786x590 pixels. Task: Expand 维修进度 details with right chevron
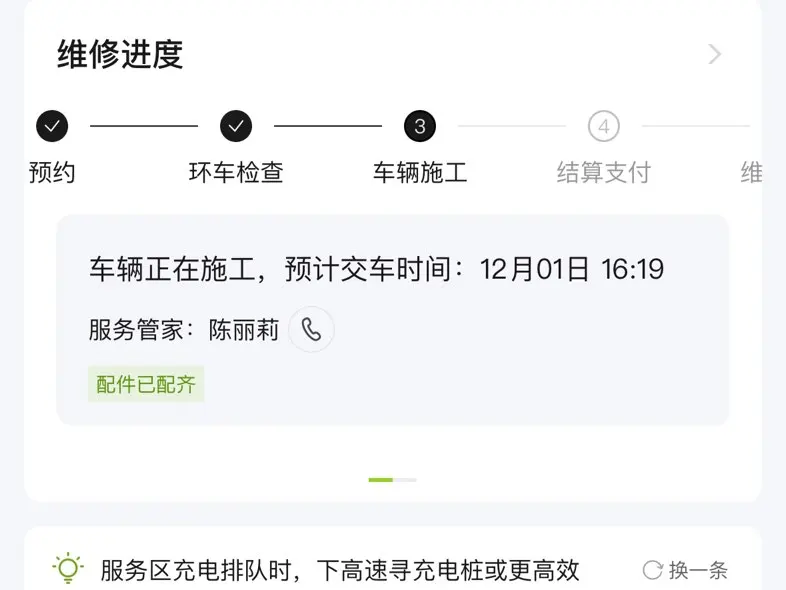(x=714, y=54)
